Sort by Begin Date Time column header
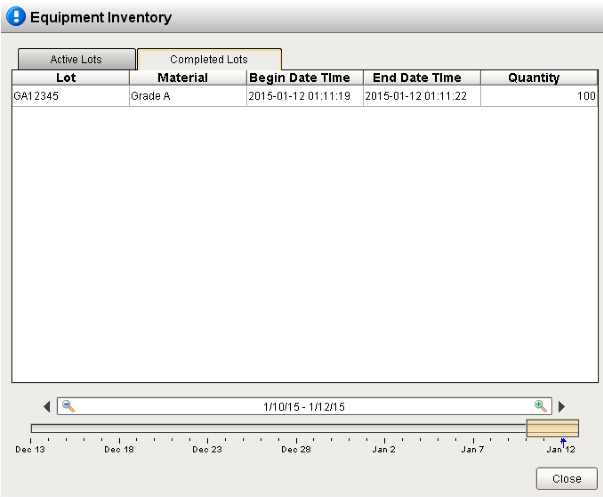 (304, 78)
